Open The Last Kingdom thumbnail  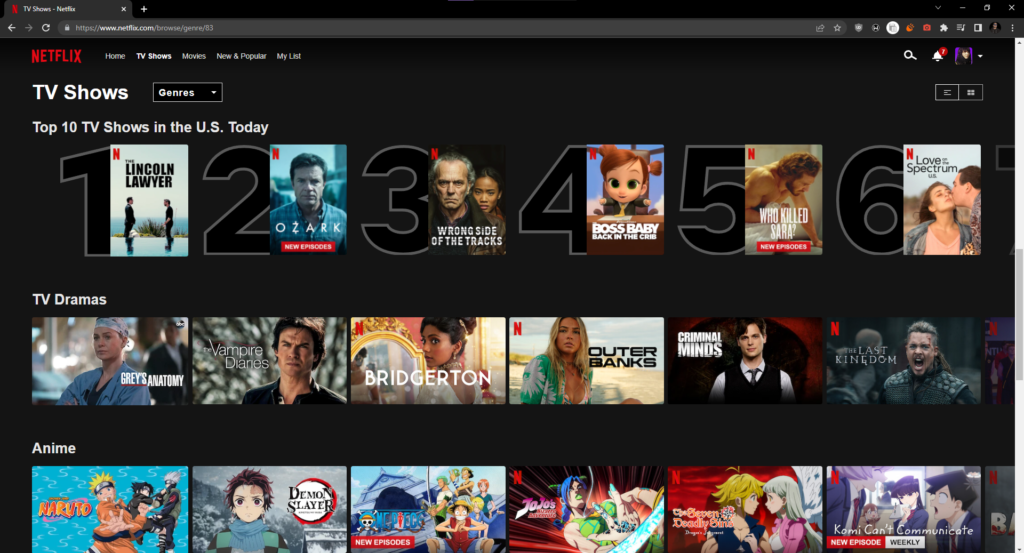[903, 361]
